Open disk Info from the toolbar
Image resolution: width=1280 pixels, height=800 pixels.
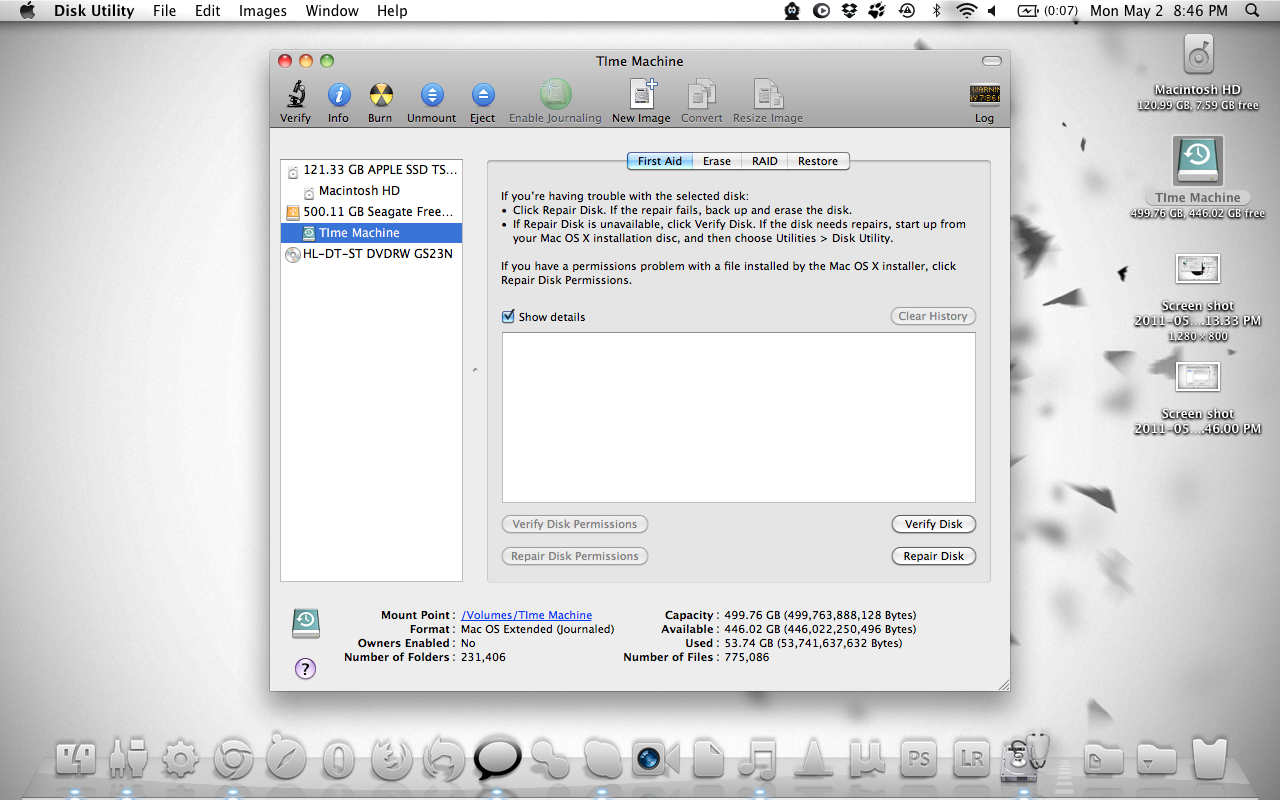[339, 95]
